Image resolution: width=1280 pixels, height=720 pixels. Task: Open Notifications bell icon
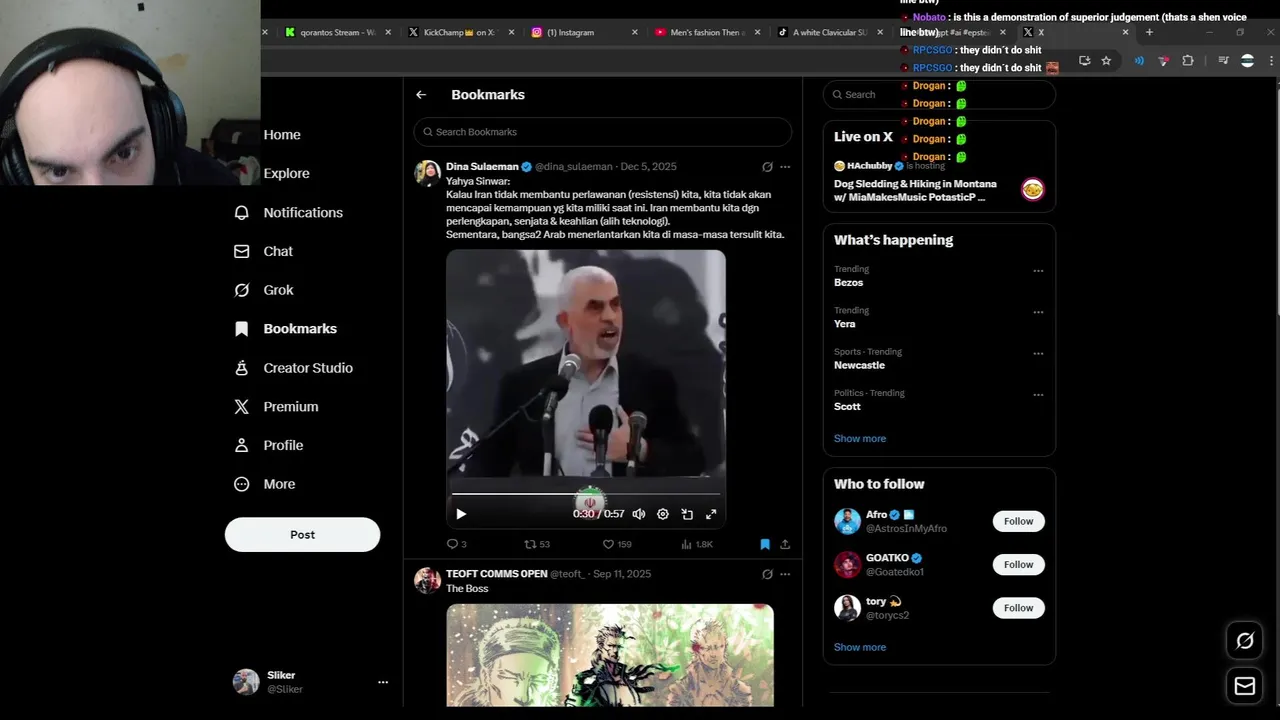(x=241, y=213)
